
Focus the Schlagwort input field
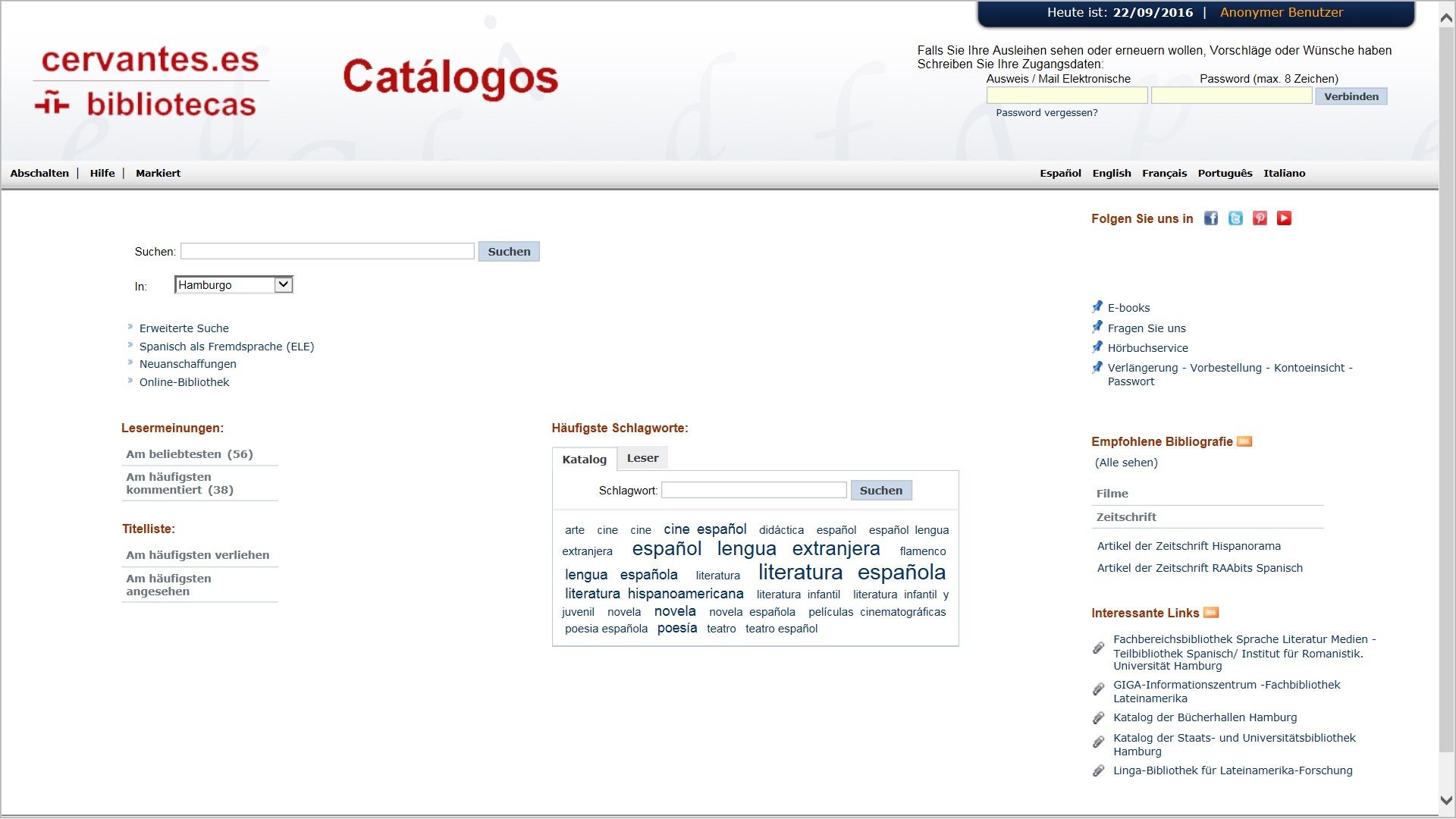[754, 491]
